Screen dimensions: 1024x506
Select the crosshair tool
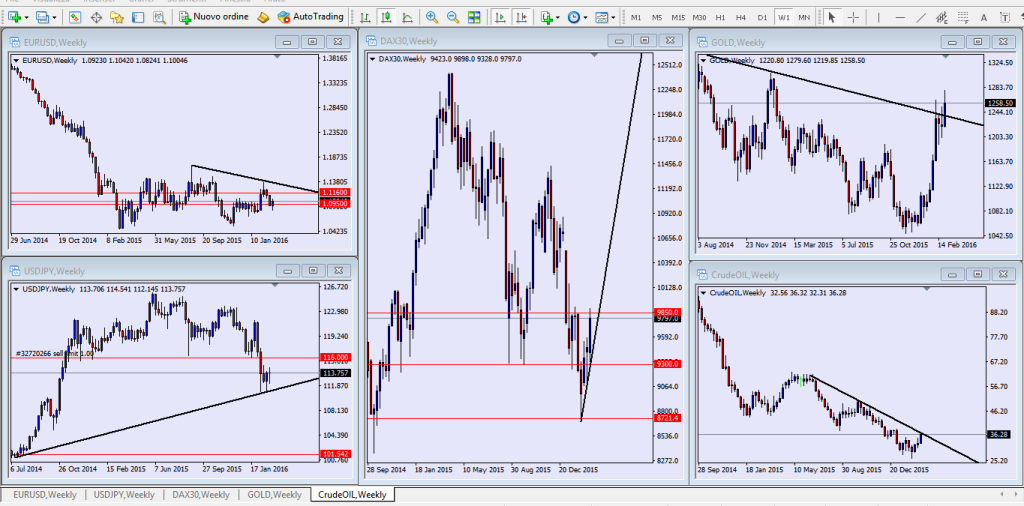[854, 17]
